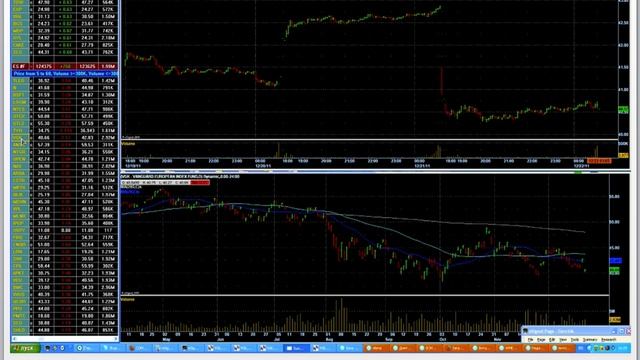
Task: Select the watchlist row priced 25.19
Action: point(65,195)
